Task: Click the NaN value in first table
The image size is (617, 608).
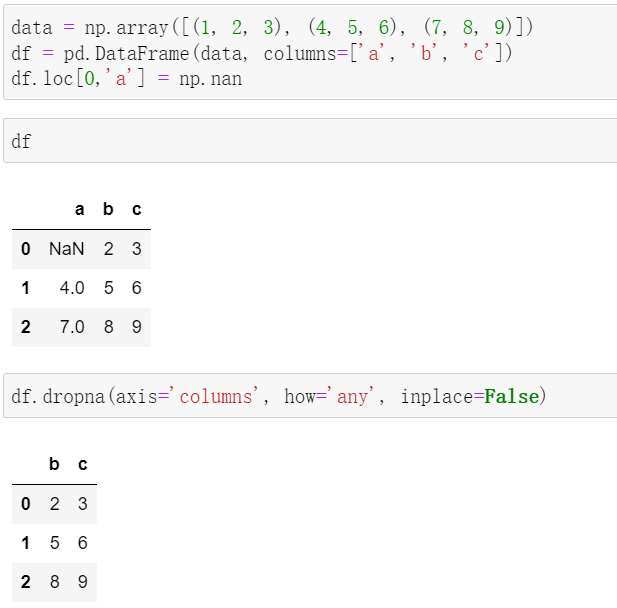Action: [66, 249]
